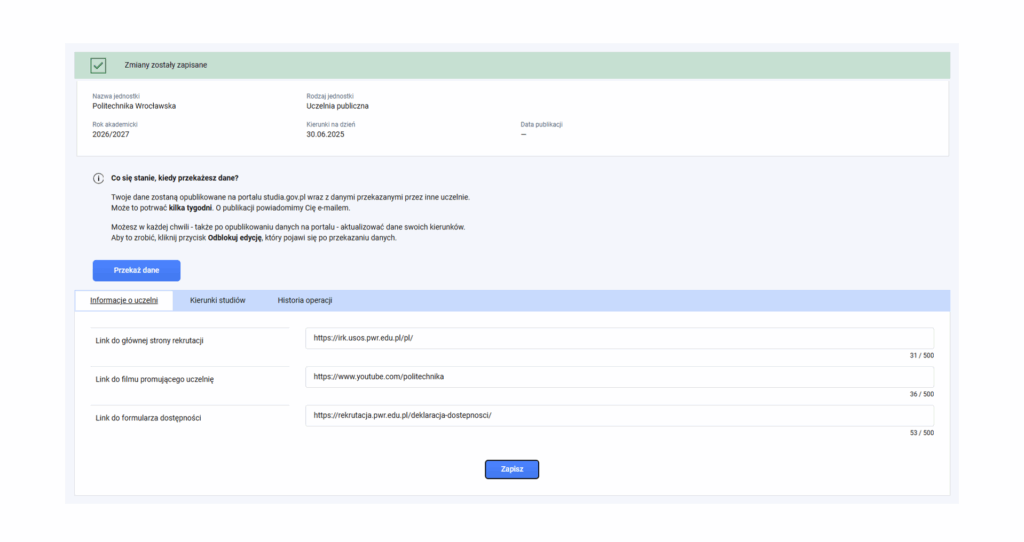Click the bold Odblokuj edycję text
The height and width of the screenshot is (542, 1024).
235,238
